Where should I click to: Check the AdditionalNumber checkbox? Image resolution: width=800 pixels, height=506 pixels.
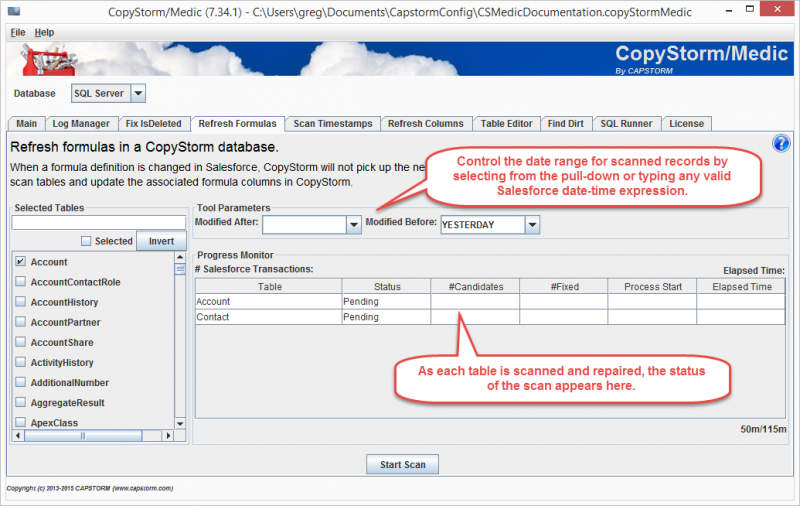pyautogui.click(x=20, y=382)
